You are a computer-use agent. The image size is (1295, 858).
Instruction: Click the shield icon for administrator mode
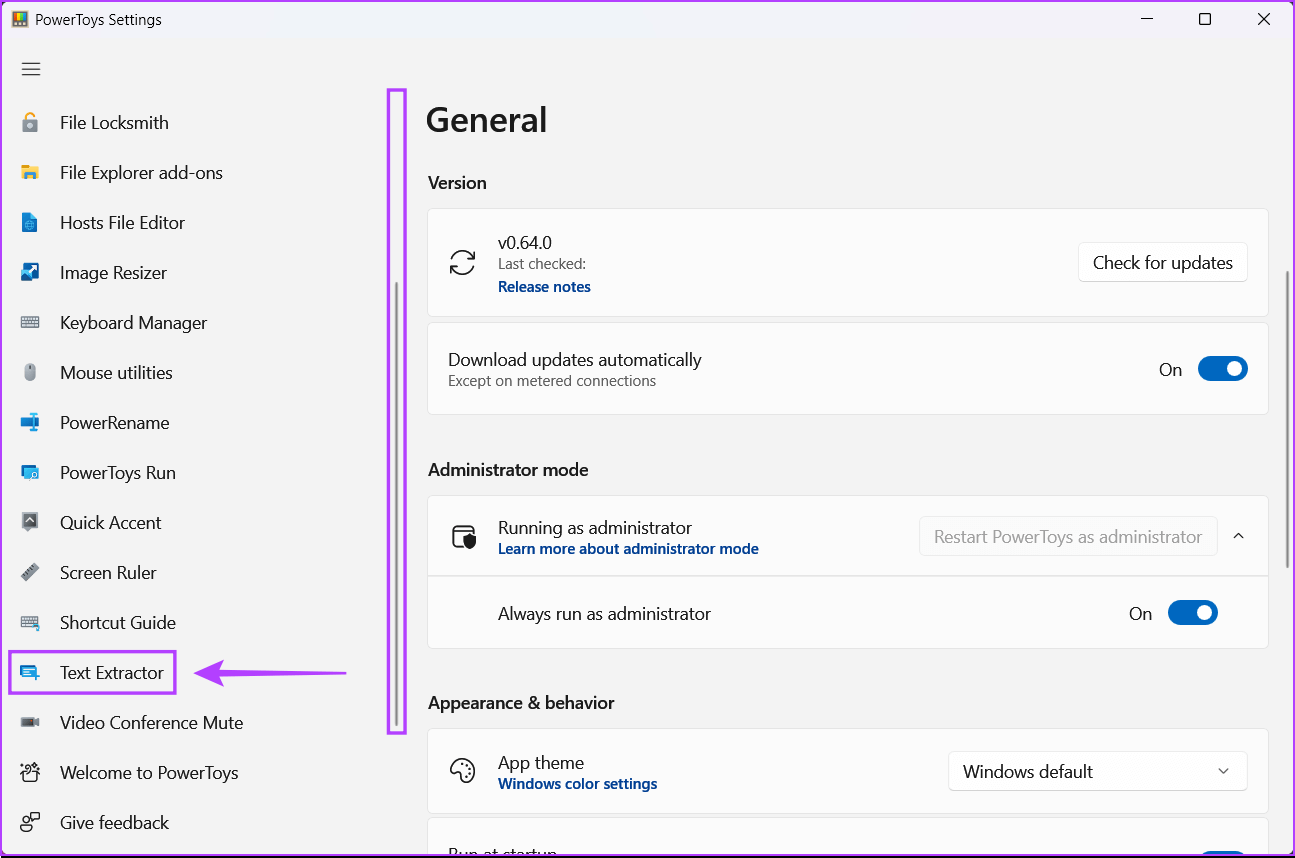click(464, 537)
